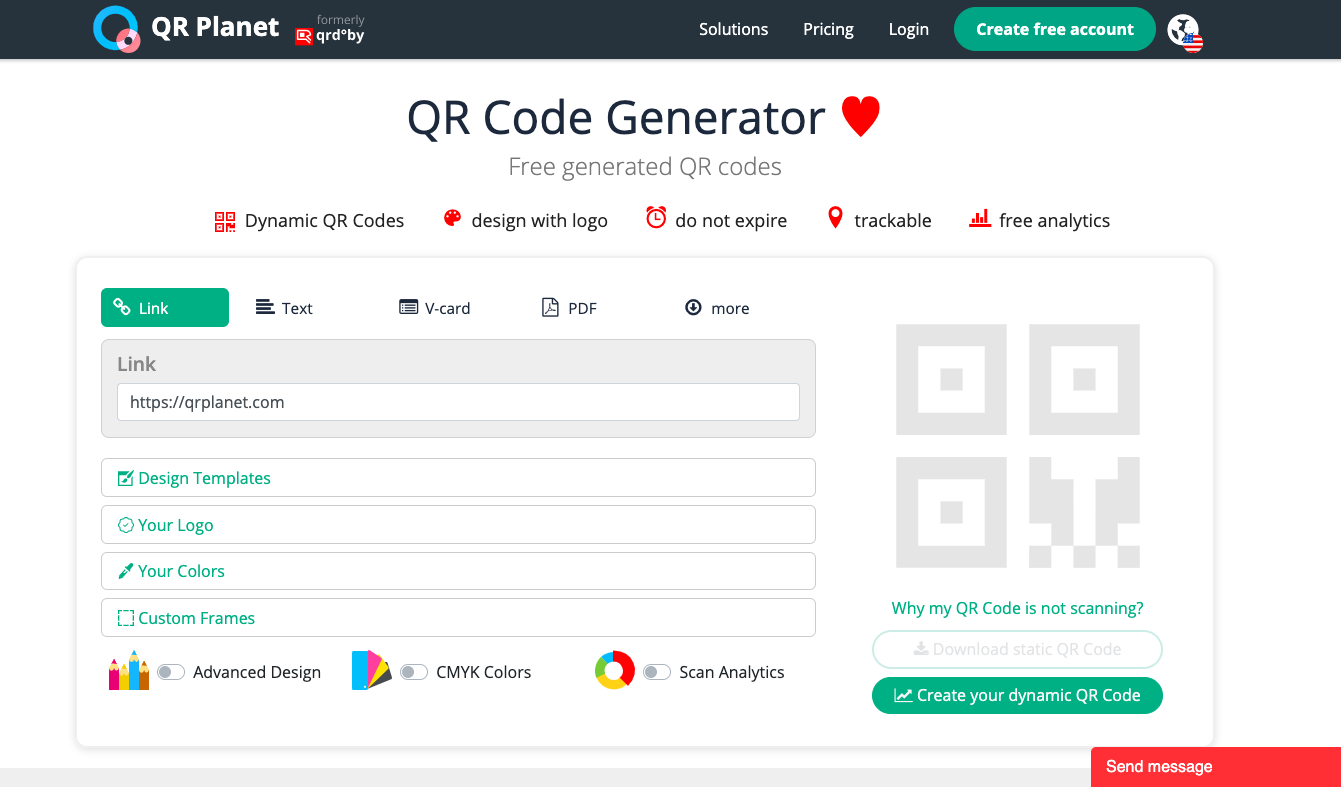Viewport: 1341px width, 787px height.
Task: Click the alarm clock do not expire icon
Action: pyautogui.click(x=656, y=218)
